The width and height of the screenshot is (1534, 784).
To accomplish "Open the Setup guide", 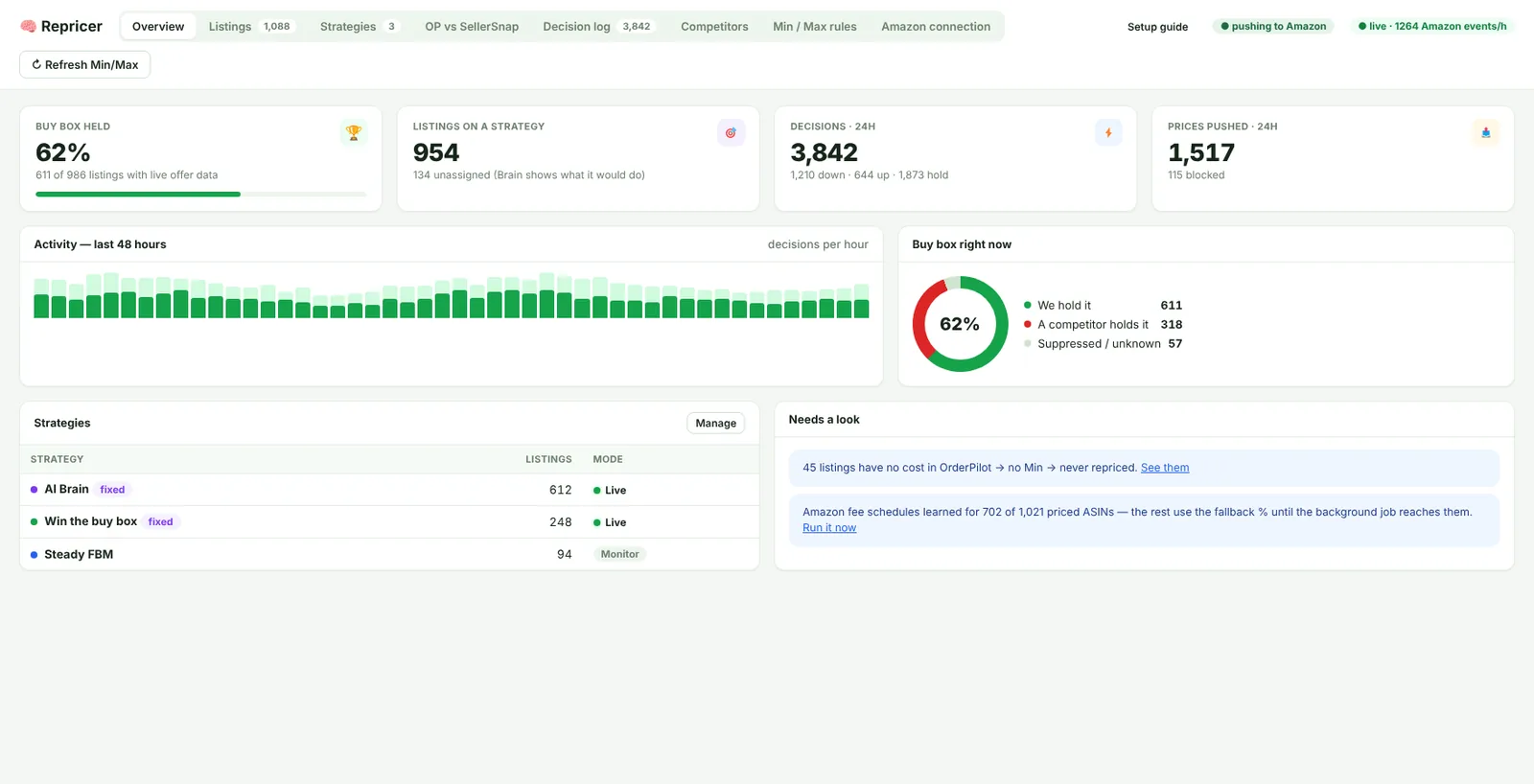I will point(1157,27).
